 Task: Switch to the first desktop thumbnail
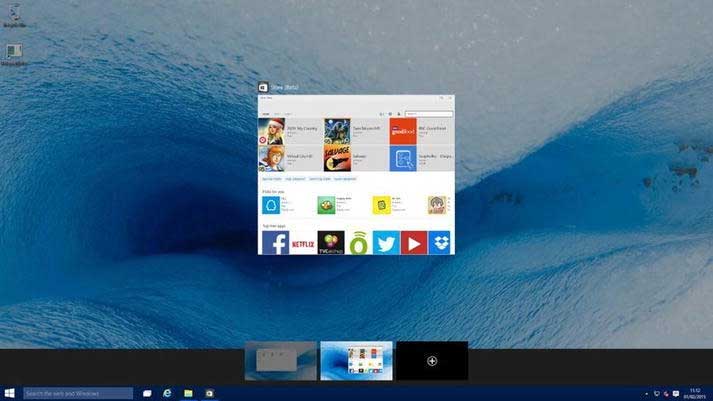(281, 361)
